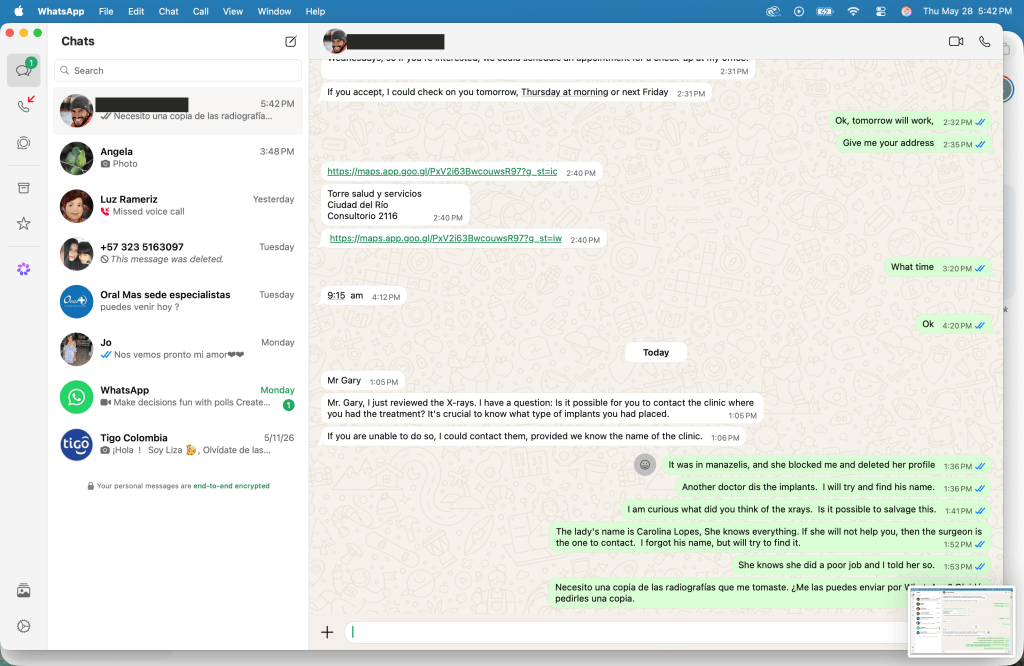Click the screenshot preview thumbnail
The height and width of the screenshot is (666, 1024).
961,620
